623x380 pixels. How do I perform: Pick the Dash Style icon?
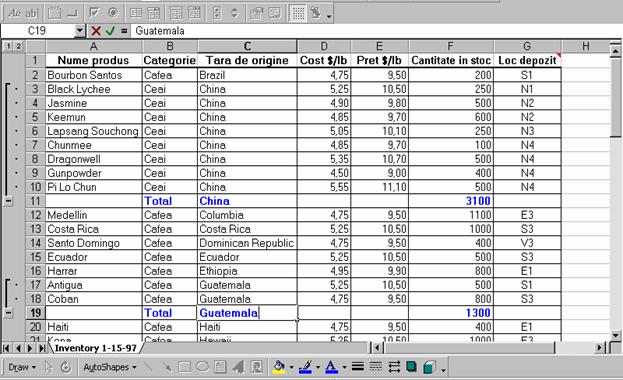[x=375, y=366]
